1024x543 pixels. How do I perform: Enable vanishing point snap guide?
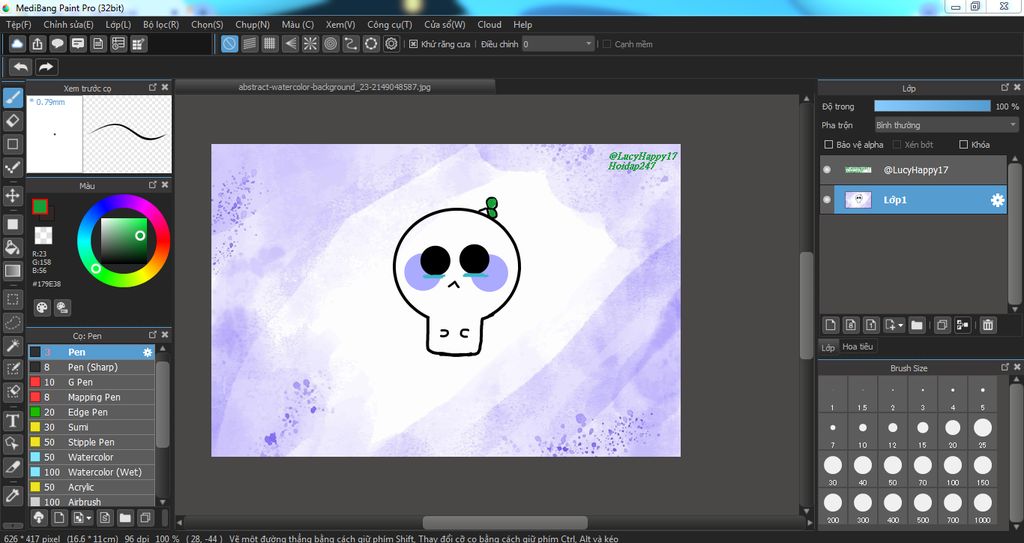point(290,44)
